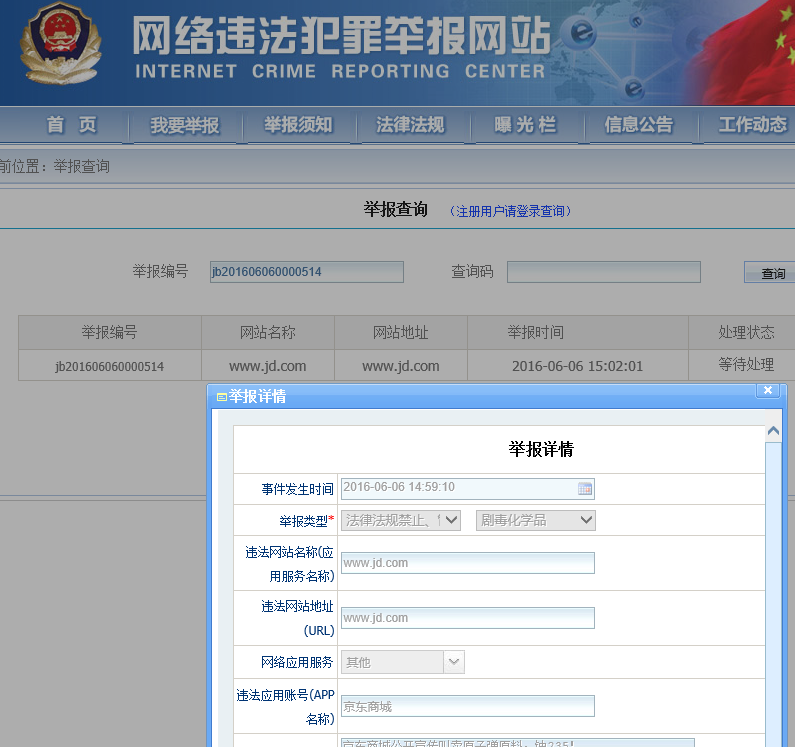Open the 剧毒化学品 subtype dropdown

click(535, 520)
